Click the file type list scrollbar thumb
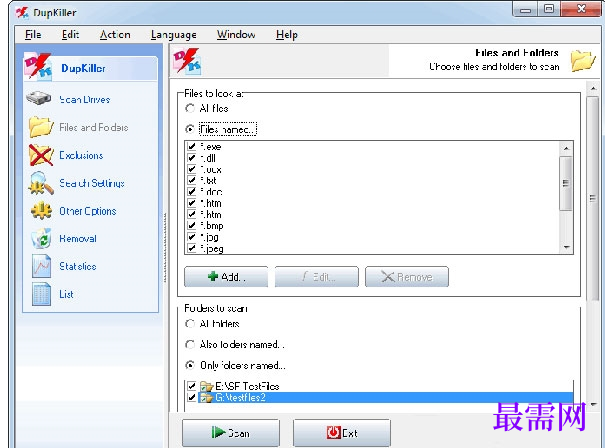 [566, 183]
